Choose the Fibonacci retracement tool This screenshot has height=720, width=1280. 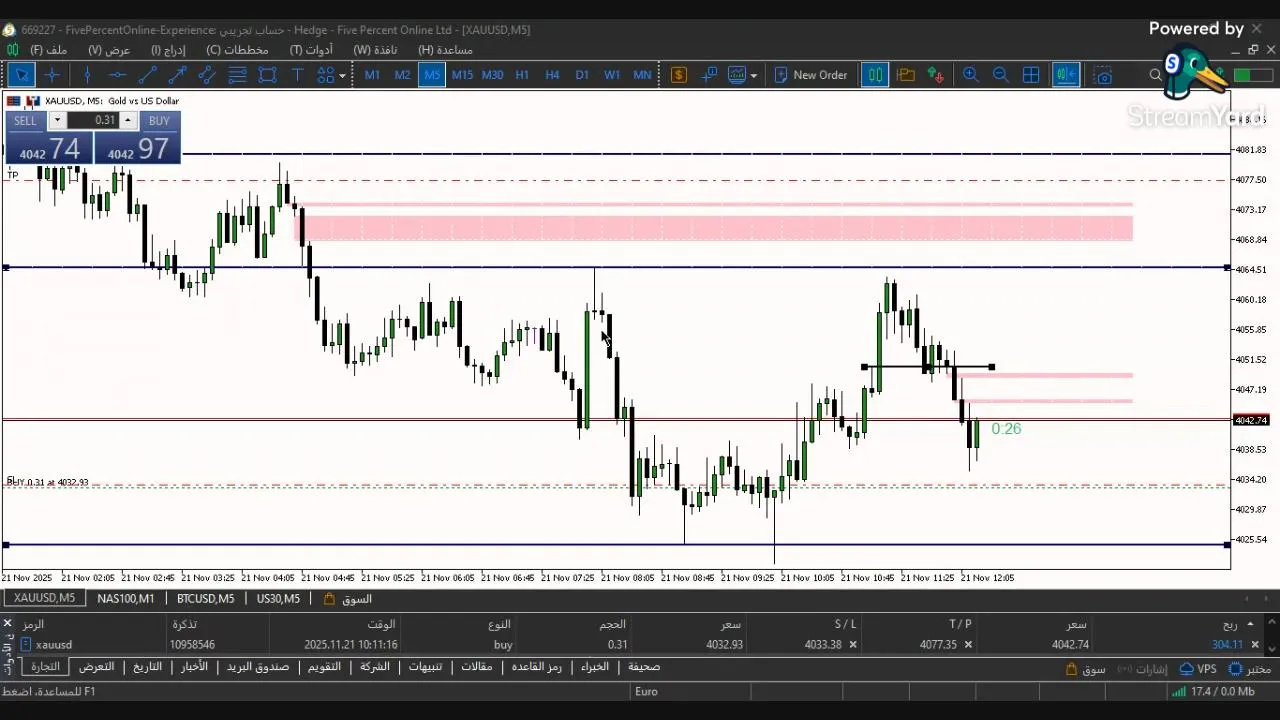(x=237, y=75)
